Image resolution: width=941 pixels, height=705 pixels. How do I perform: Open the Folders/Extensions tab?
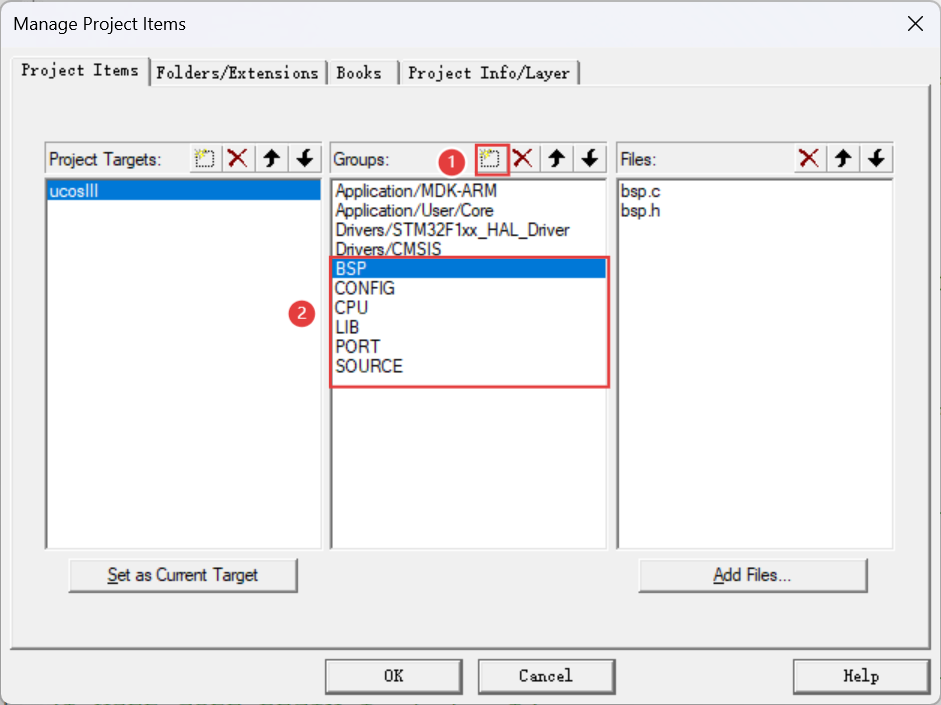point(238,73)
